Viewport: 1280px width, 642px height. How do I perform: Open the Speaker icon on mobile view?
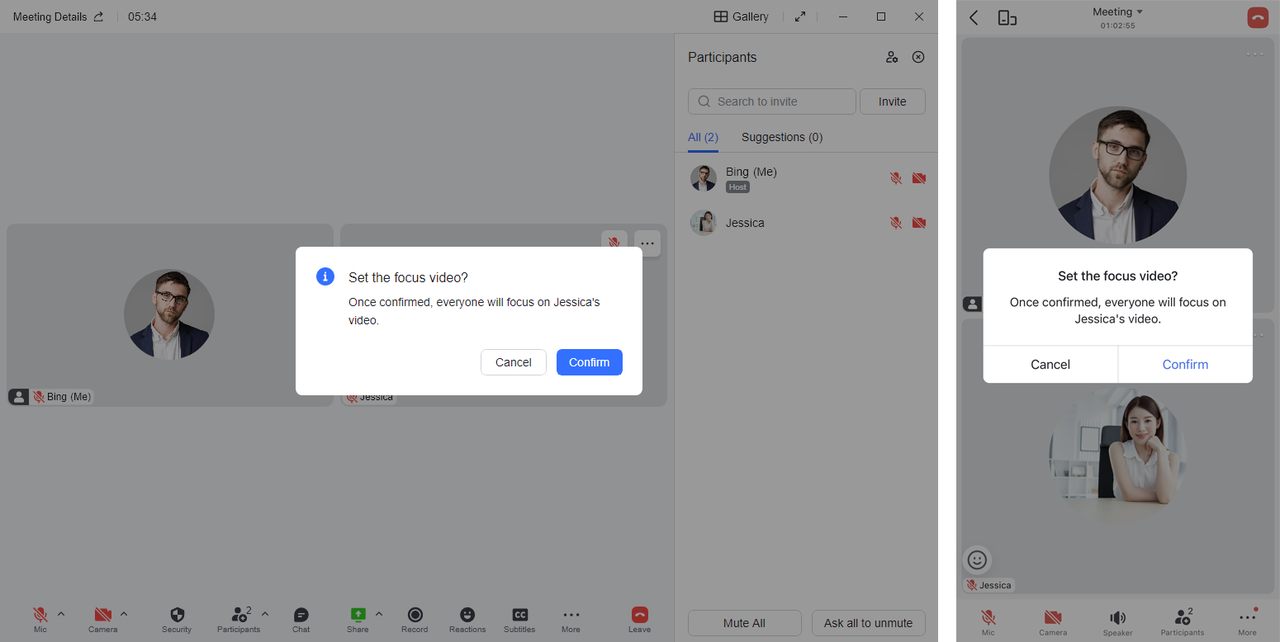point(1117,618)
